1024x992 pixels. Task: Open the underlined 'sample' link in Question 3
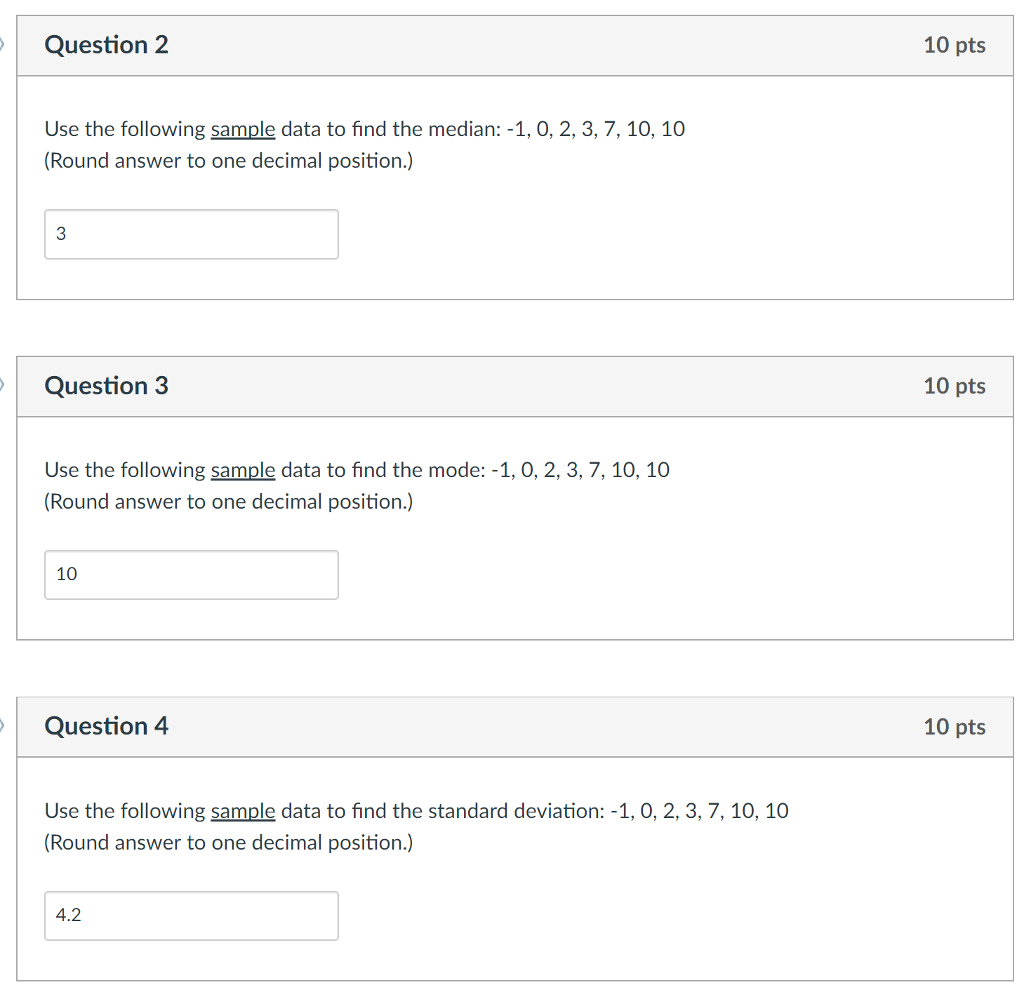[x=243, y=470]
